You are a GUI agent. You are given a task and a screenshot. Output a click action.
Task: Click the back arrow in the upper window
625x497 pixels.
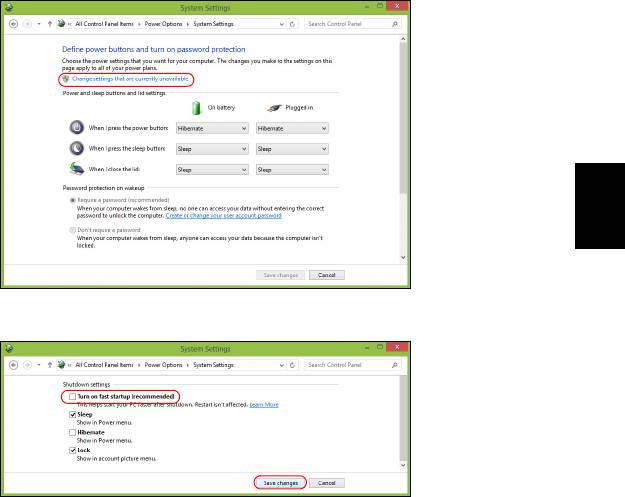(11, 22)
